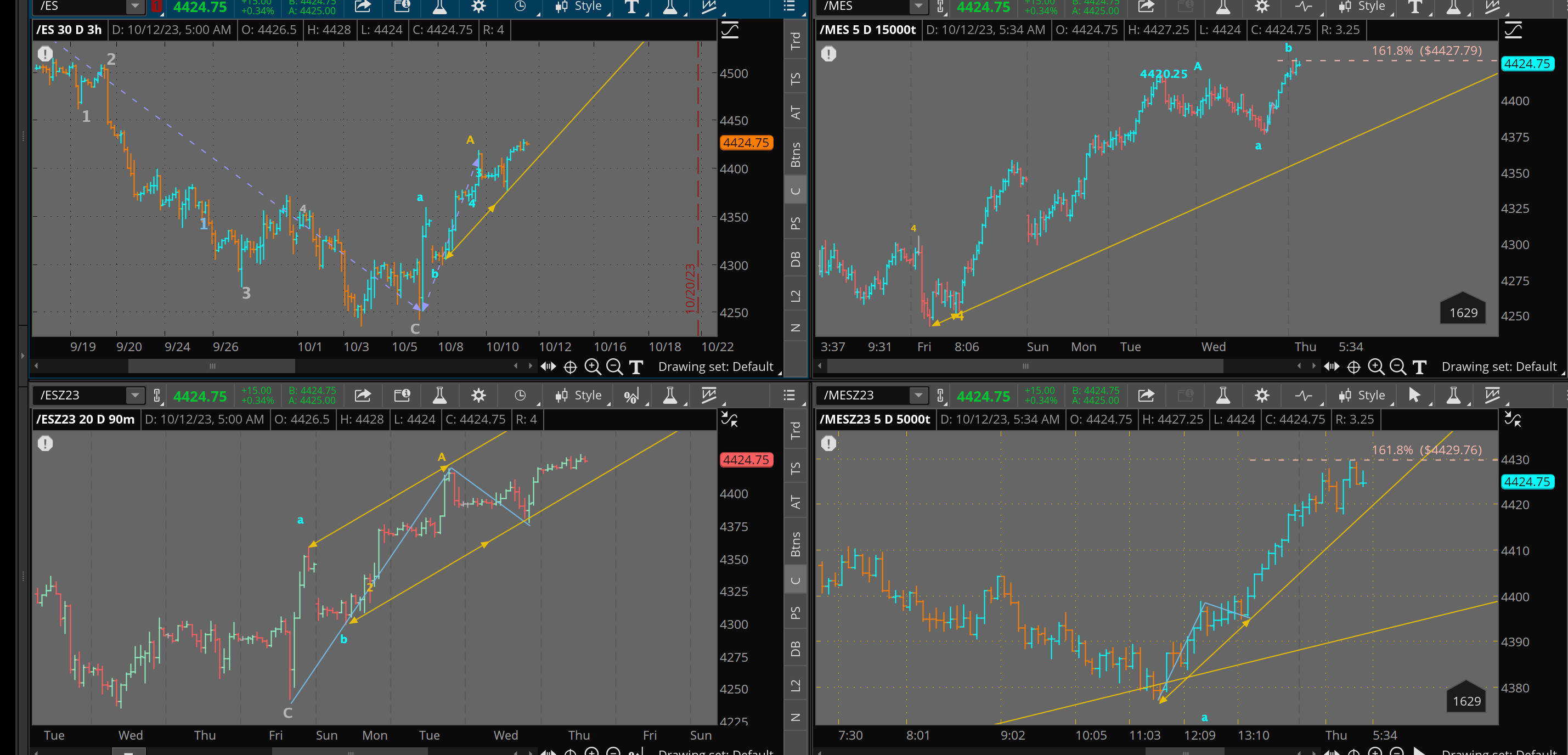Open Drawing set: Default menu in /ES chart
The image size is (1568, 755).
pyautogui.click(x=716, y=367)
